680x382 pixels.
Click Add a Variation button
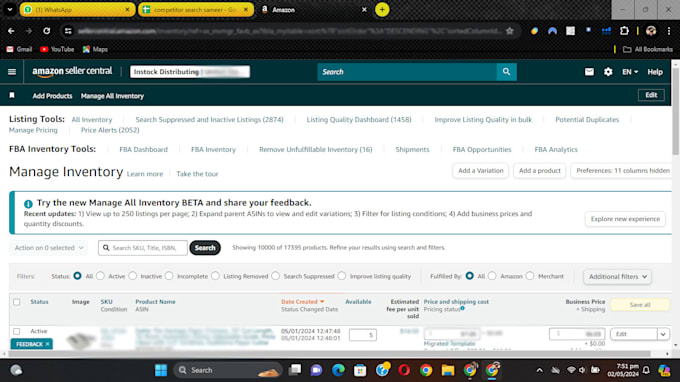pos(481,170)
